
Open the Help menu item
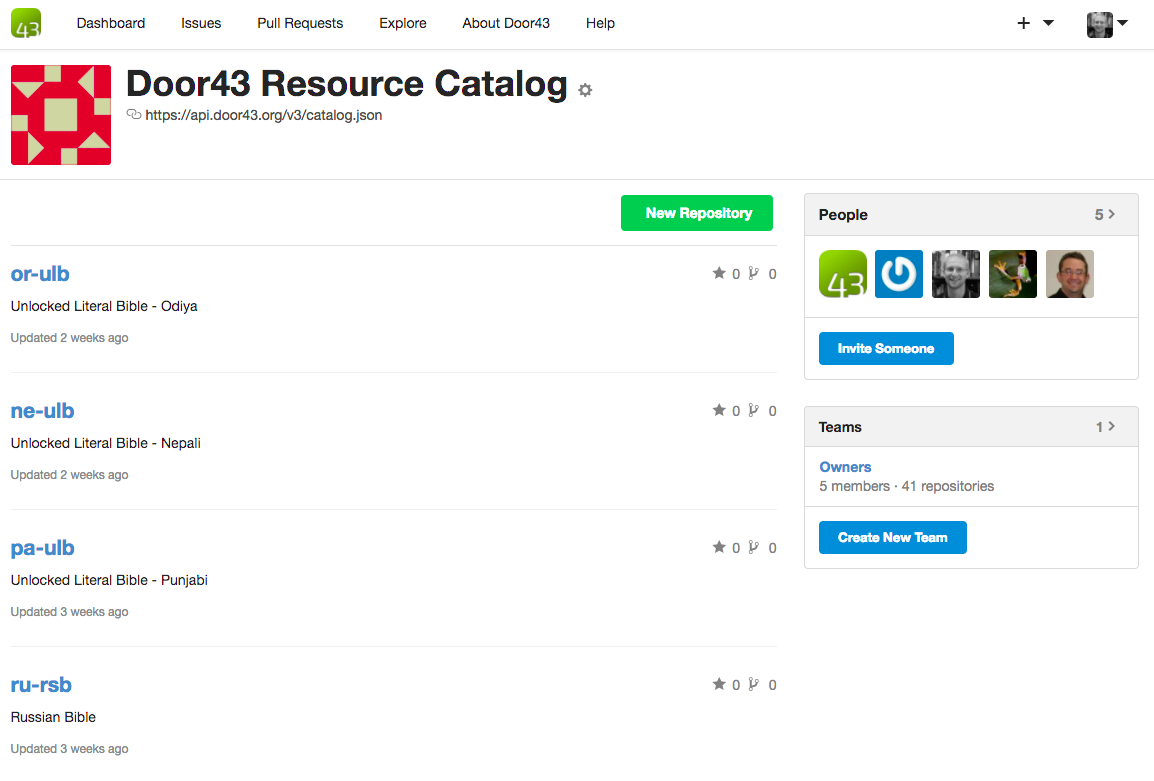click(601, 24)
